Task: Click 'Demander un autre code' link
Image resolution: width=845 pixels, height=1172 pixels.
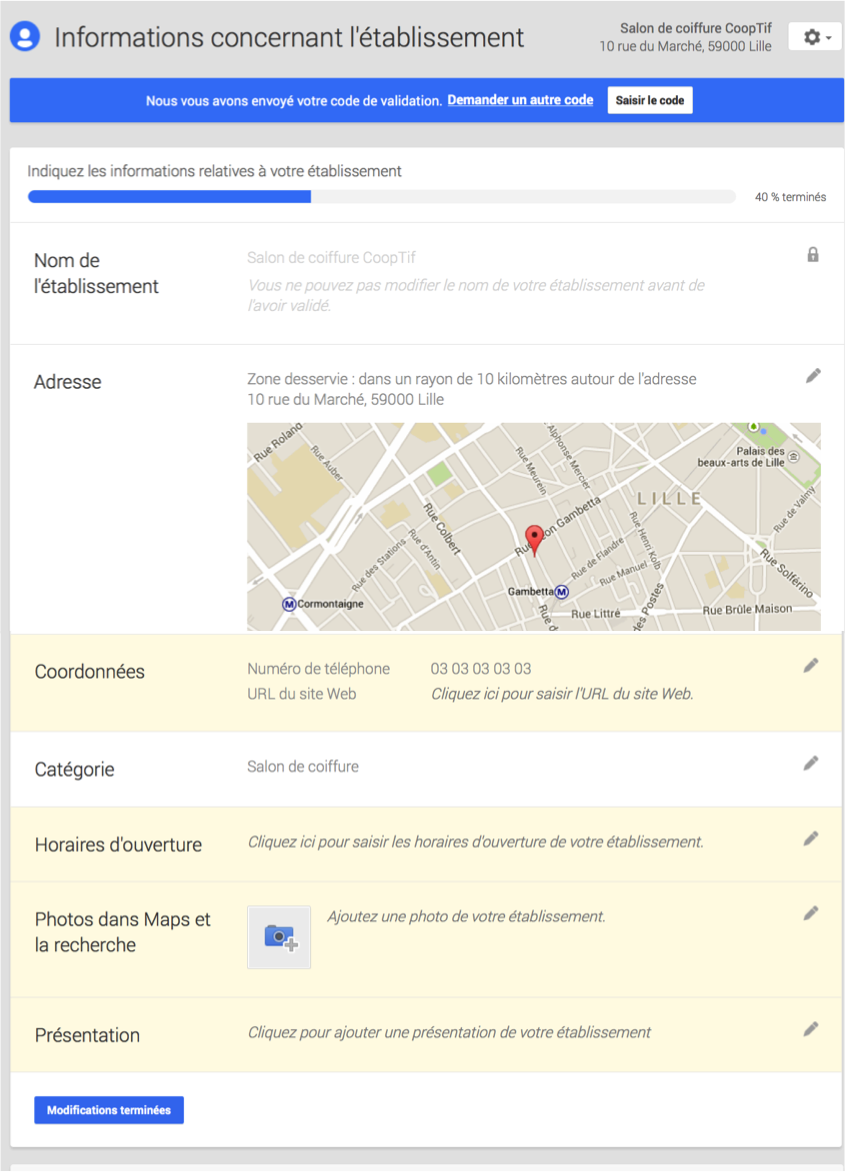Action: pyautogui.click(x=520, y=100)
